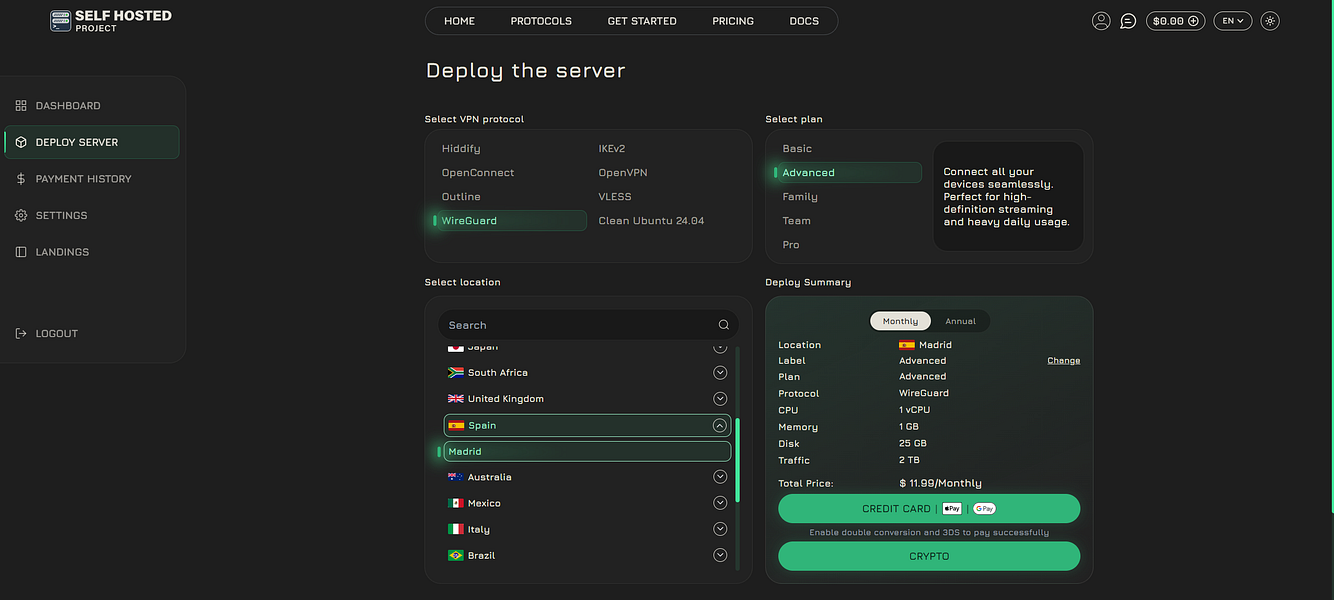Click the Change label link
This screenshot has width=1334, height=600.
click(1064, 361)
